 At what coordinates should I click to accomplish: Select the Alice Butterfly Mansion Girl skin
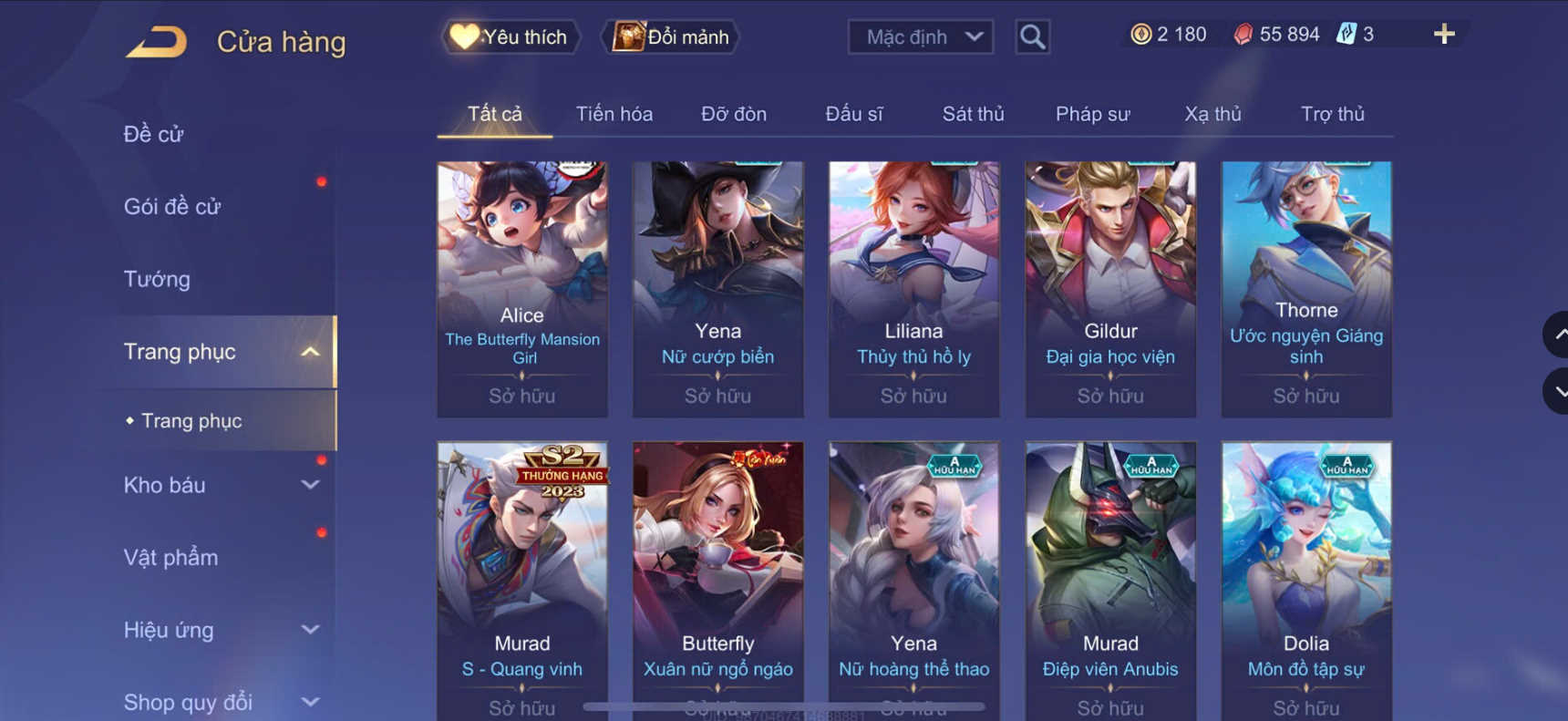point(522,290)
